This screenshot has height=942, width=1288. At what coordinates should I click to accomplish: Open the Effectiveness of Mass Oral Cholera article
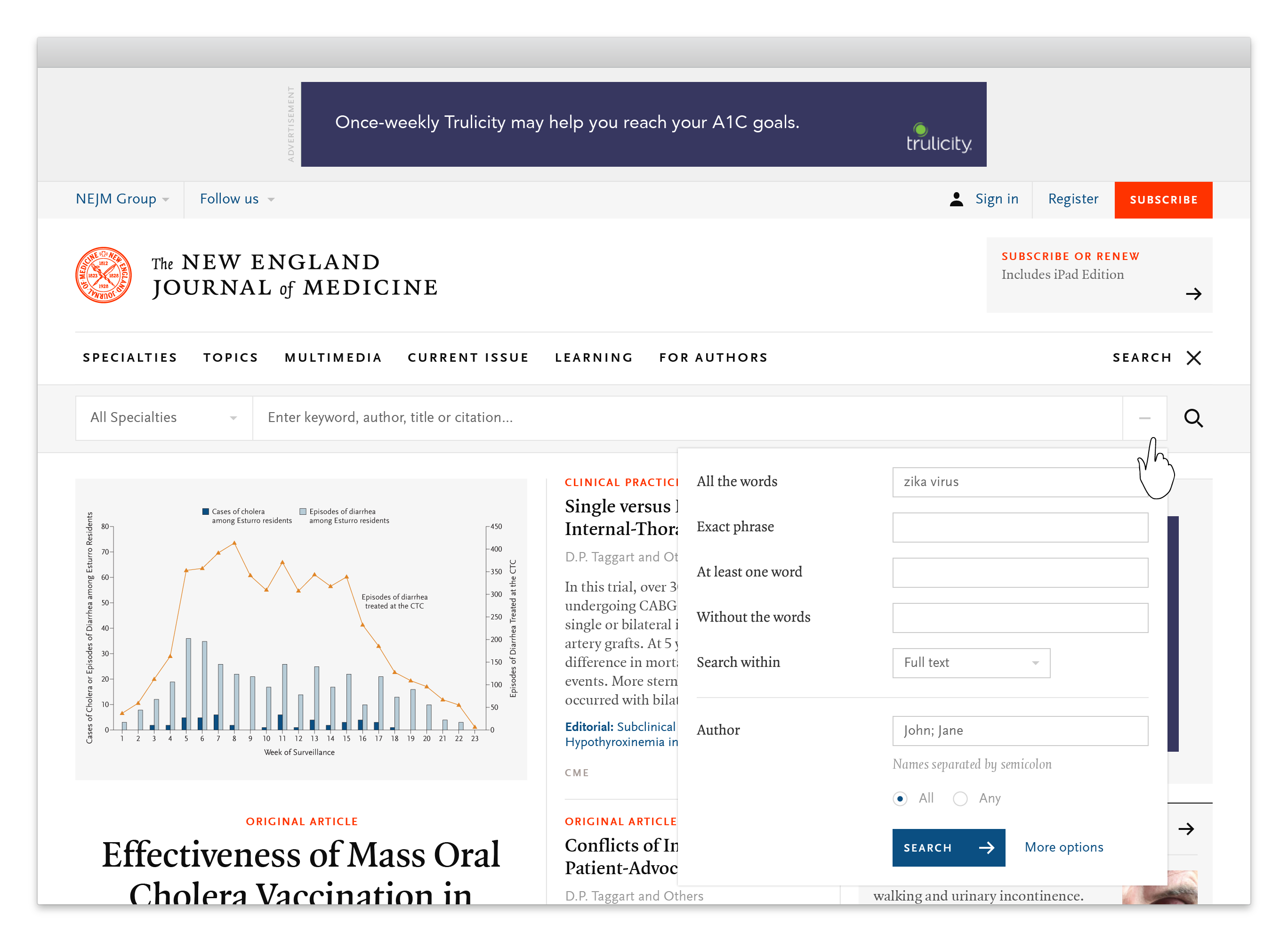click(x=301, y=872)
